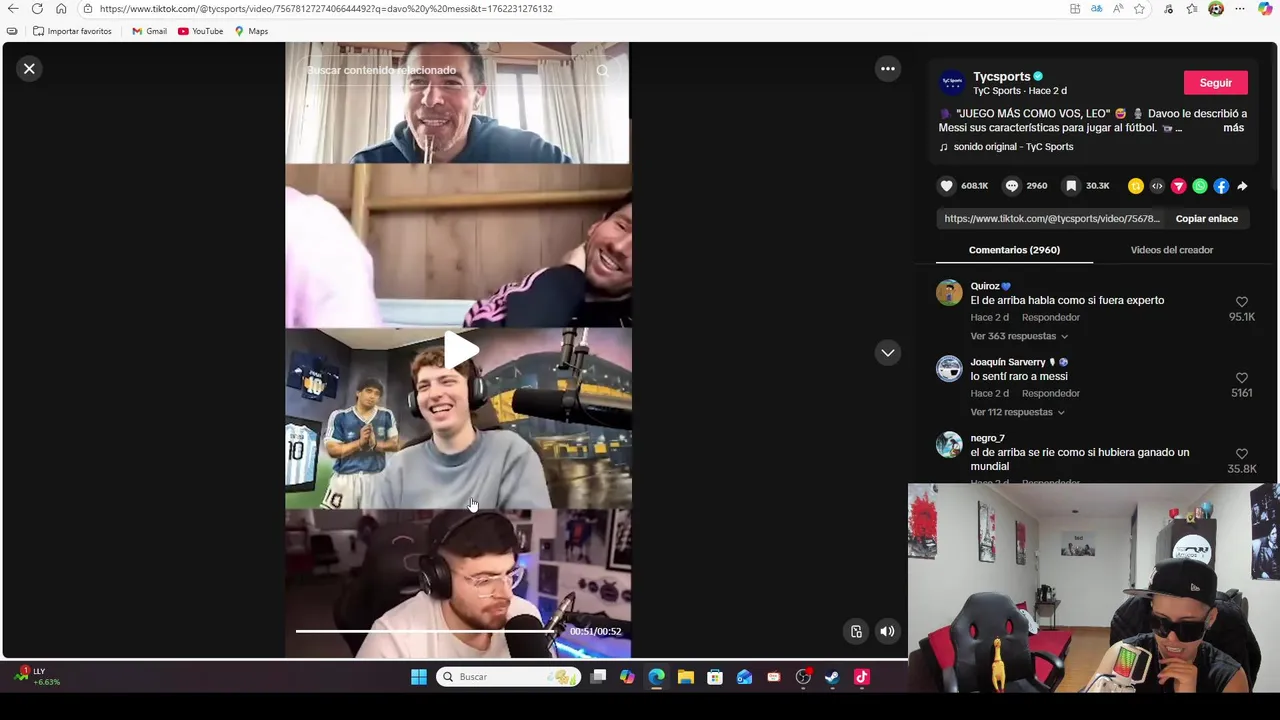Toggle the floating player icon

click(x=856, y=631)
